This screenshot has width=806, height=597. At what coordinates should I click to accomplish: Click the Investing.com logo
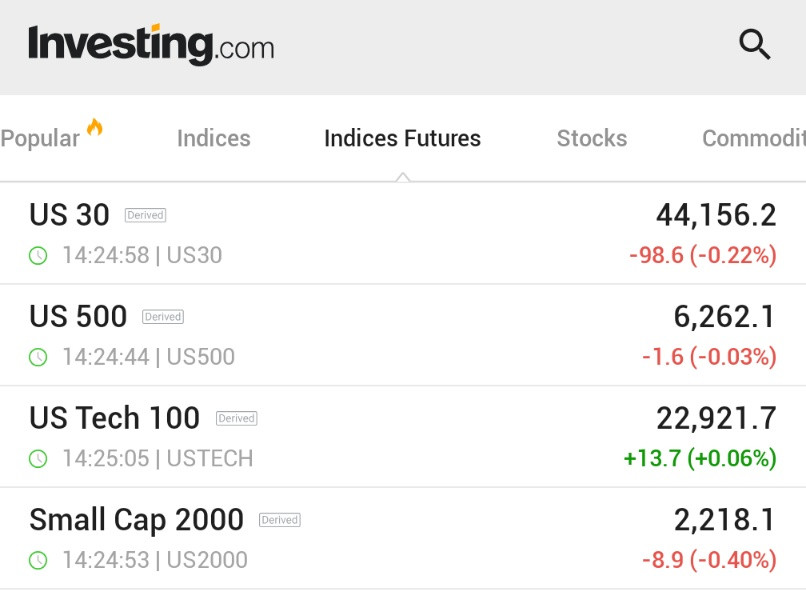click(x=151, y=45)
